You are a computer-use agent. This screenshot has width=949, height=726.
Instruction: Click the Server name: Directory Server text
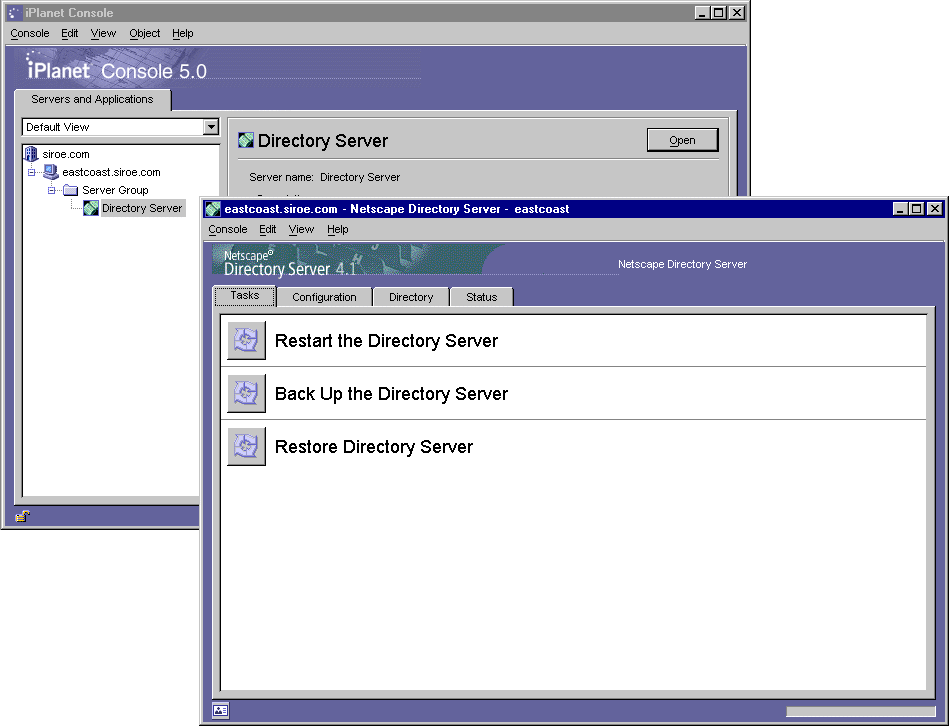pyautogui.click(x=324, y=177)
